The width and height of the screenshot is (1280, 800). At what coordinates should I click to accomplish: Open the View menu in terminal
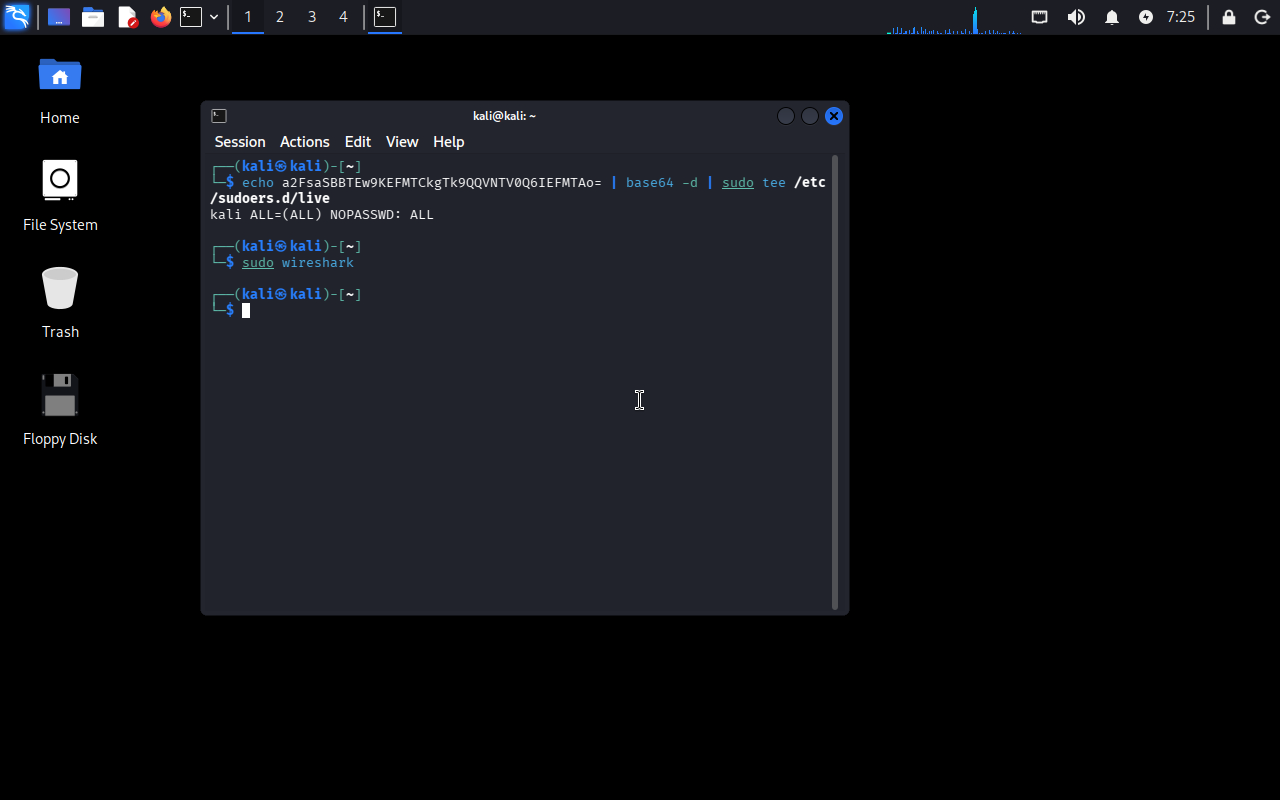402,142
